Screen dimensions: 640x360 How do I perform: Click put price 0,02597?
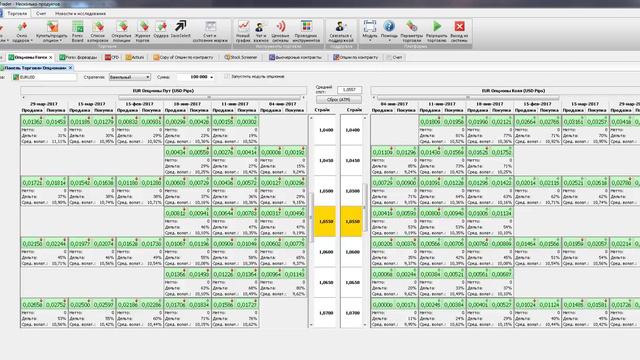coord(104,305)
